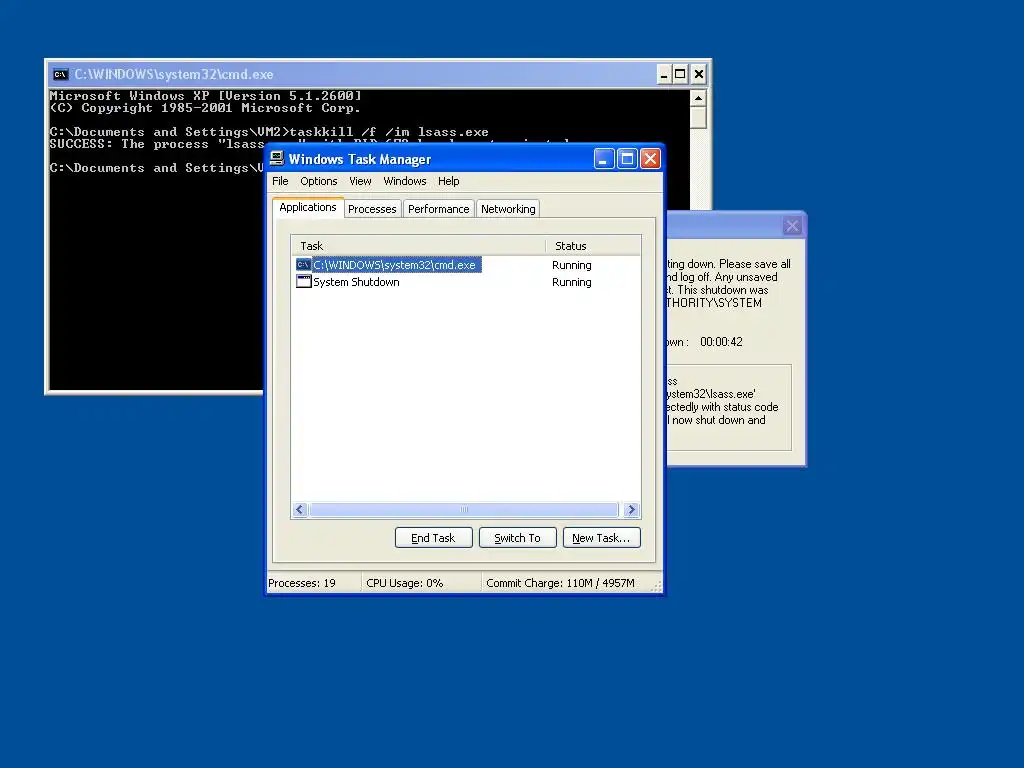Click the Microsoft Windows XP version line
Image resolution: width=1024 pixels, height=768 pixels.
(x=205, y=96)
